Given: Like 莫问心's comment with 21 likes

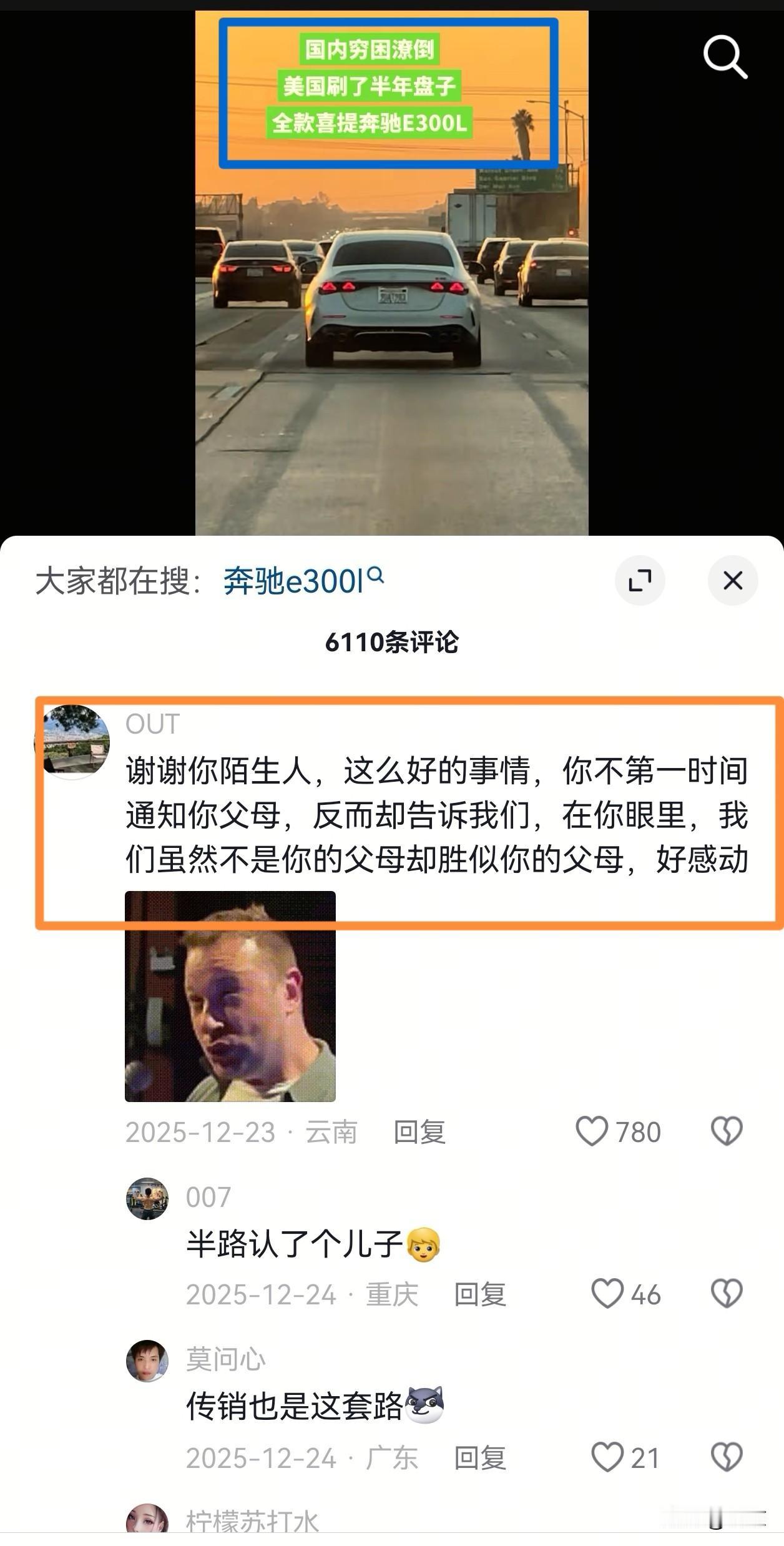Looking at the screenshot, I should pos(607,1457).
